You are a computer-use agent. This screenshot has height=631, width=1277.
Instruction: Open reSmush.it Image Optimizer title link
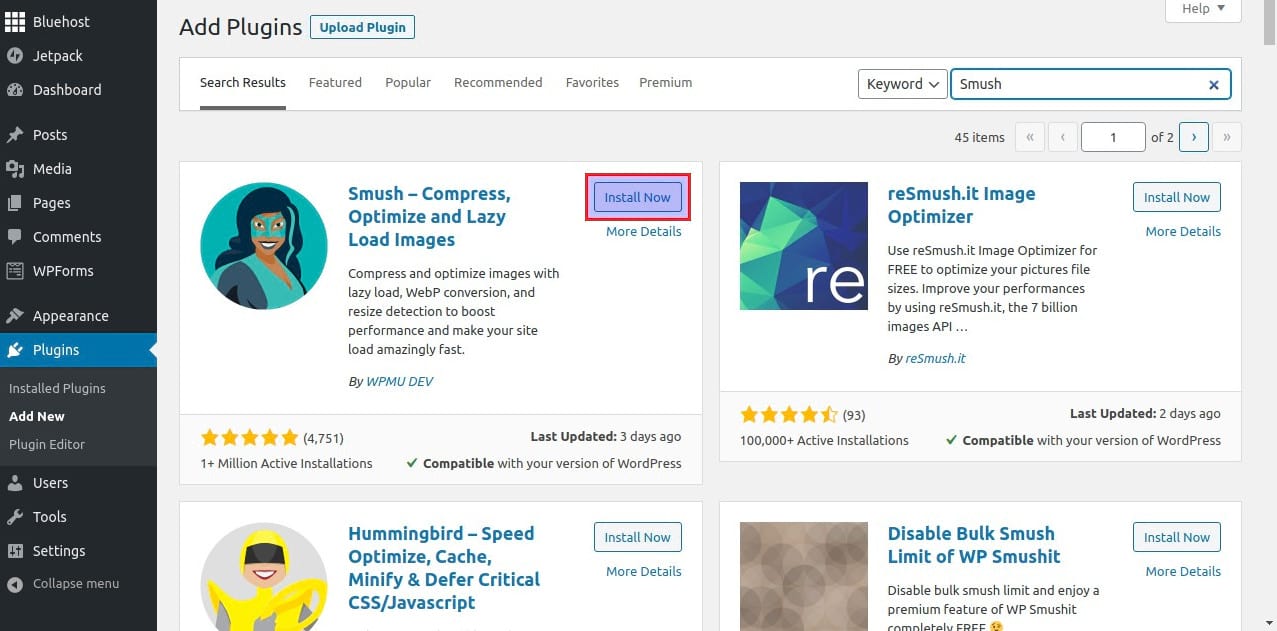[x=961, y=205]
